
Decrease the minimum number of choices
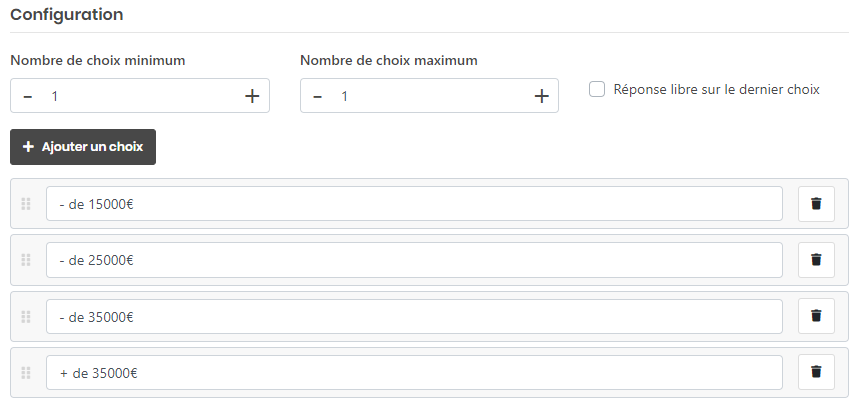click(27, 96)
